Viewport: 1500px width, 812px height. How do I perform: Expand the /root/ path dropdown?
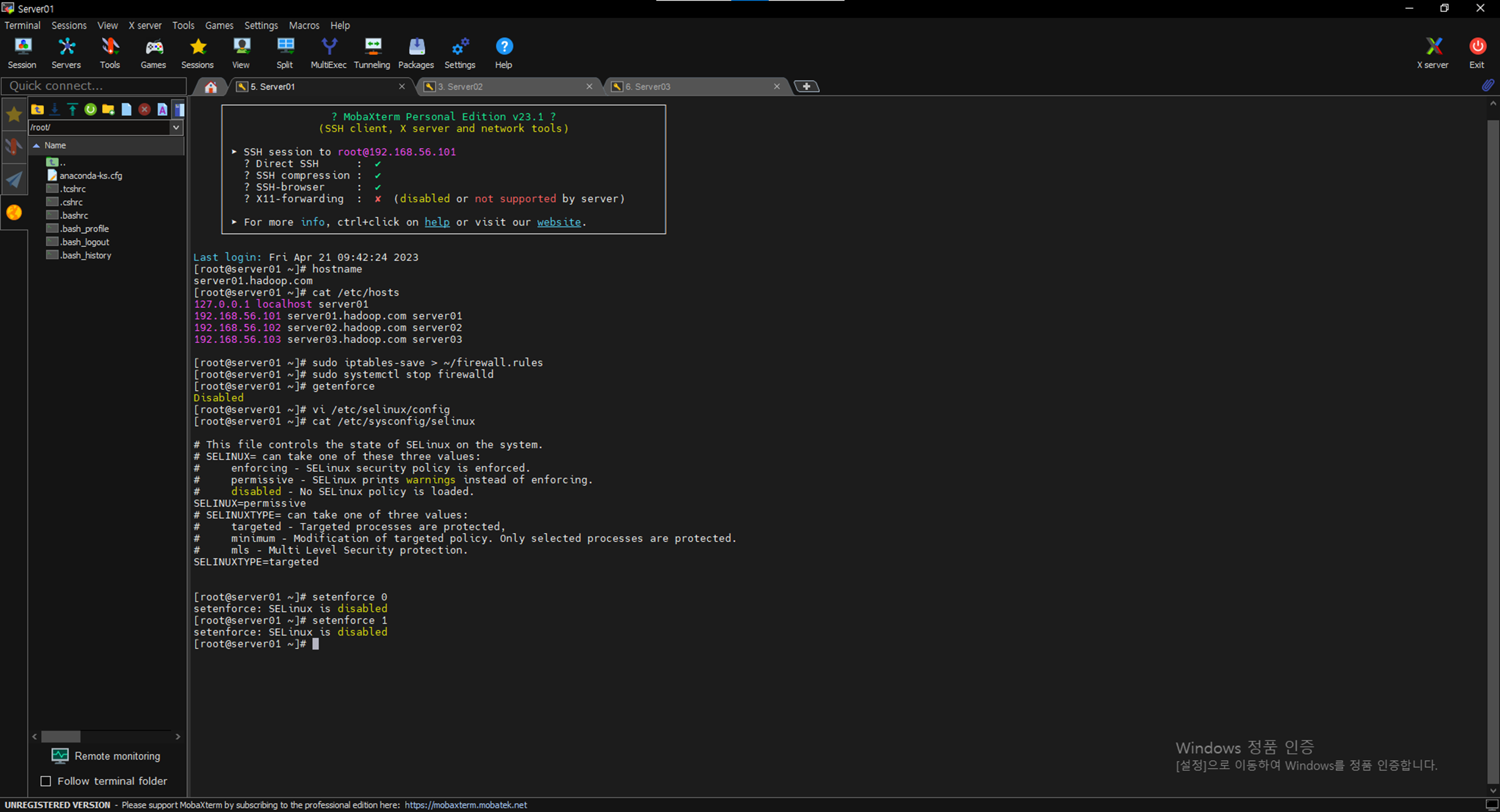(176, 127)
